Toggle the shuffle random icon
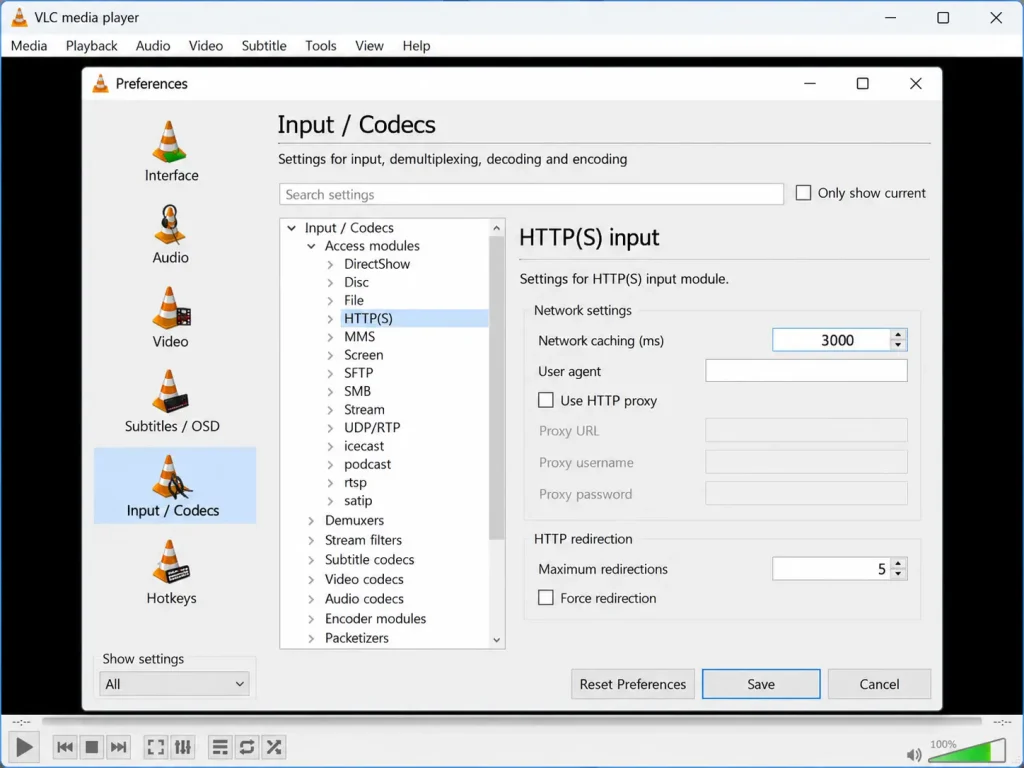This screenshot has height=768, width=1024. [274, 747]
